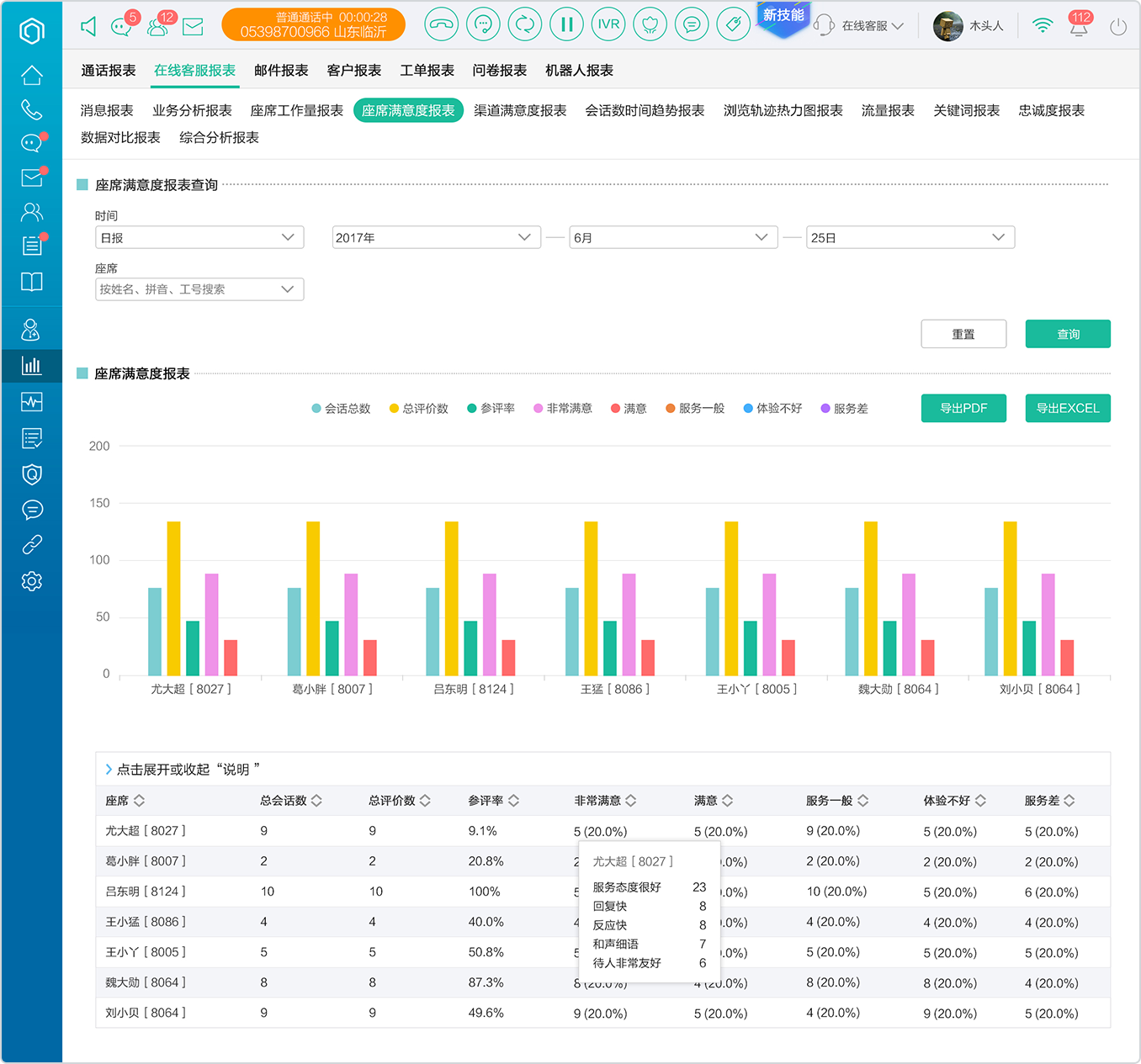This screenshot has height=1064, width=1141.
Task: Click the 查询 button
Action: (1068, 334)
